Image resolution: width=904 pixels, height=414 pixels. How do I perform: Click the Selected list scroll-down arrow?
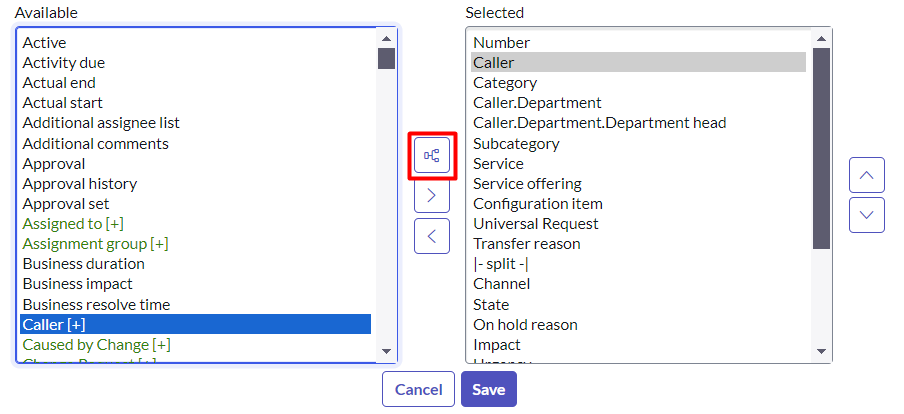pos(821,351)
